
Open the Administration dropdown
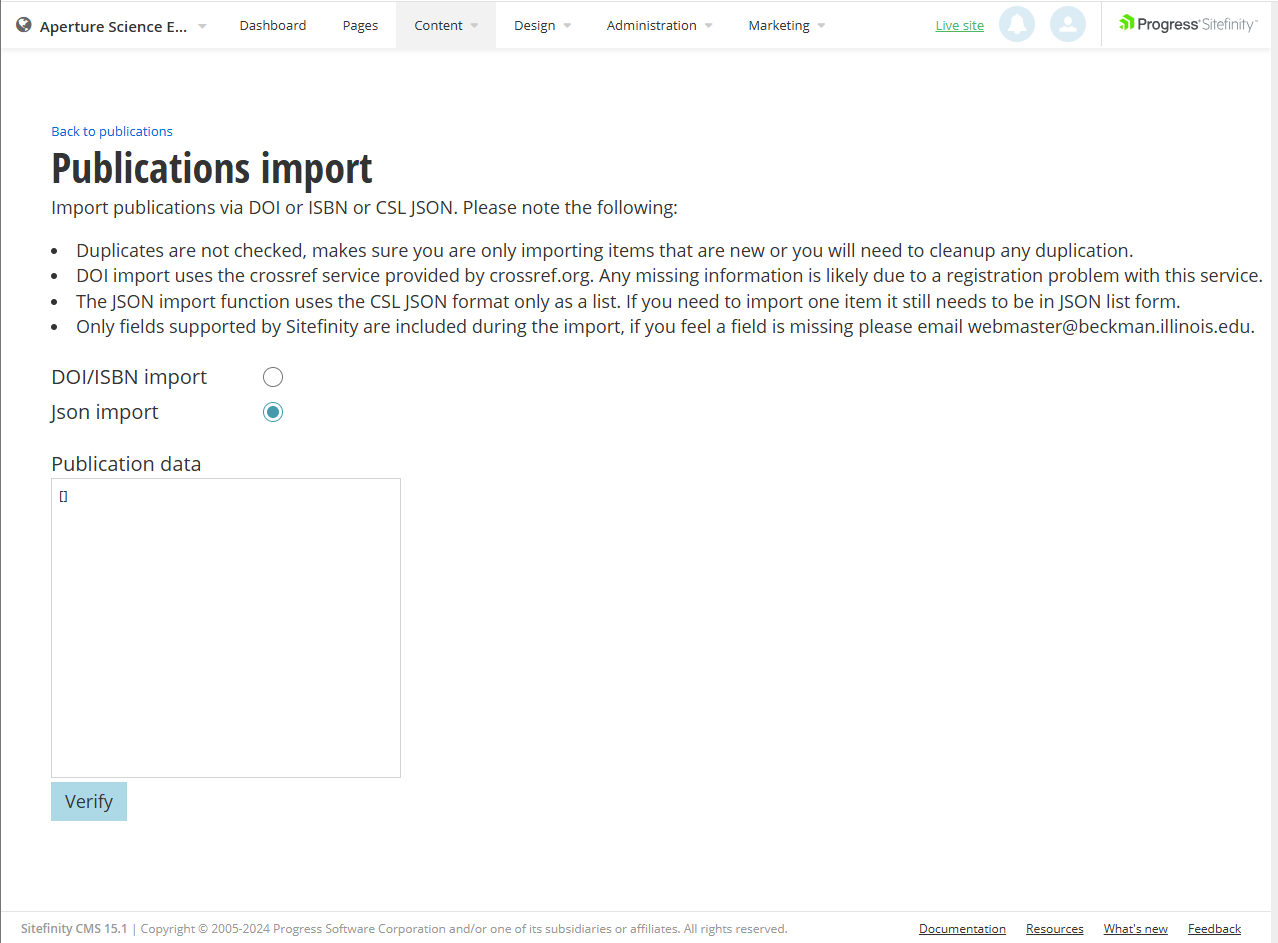pyautogui.click(x=658, y=25)
